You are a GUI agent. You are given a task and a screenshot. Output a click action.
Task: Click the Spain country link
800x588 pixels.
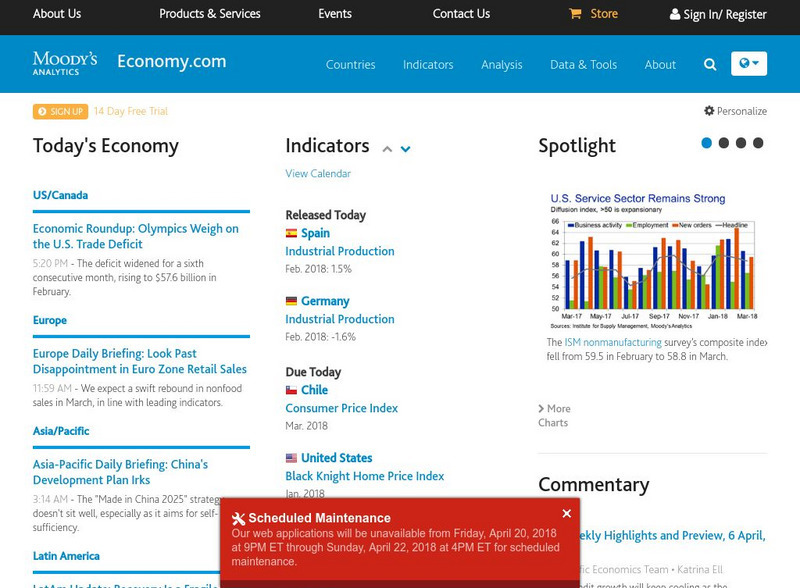[315, 233]
